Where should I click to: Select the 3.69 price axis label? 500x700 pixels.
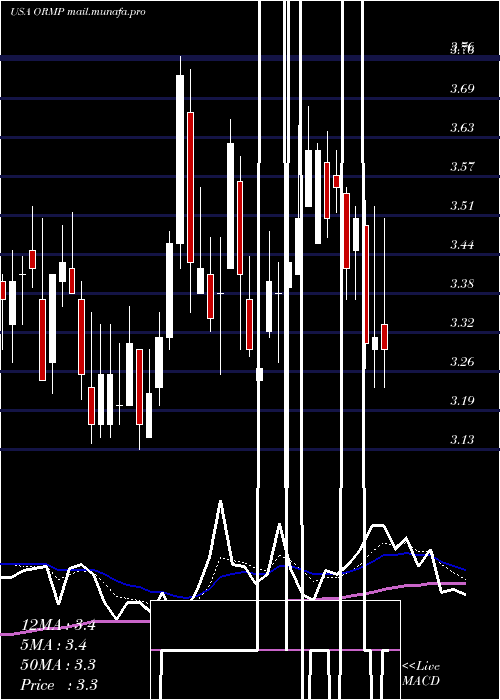(462, 89)
